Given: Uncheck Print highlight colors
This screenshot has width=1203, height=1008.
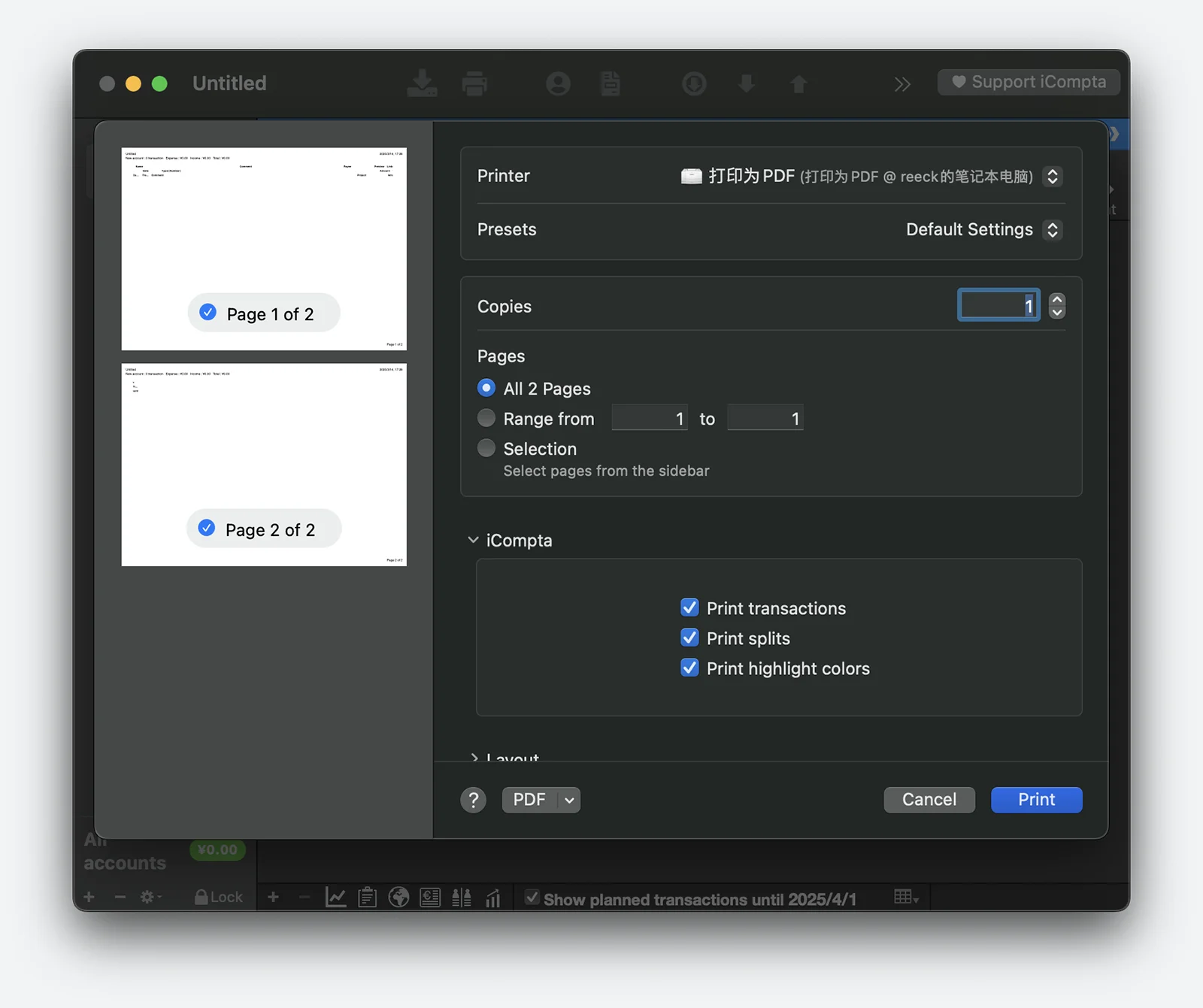Looking at the screenshot, I should (x=689, y=667).
